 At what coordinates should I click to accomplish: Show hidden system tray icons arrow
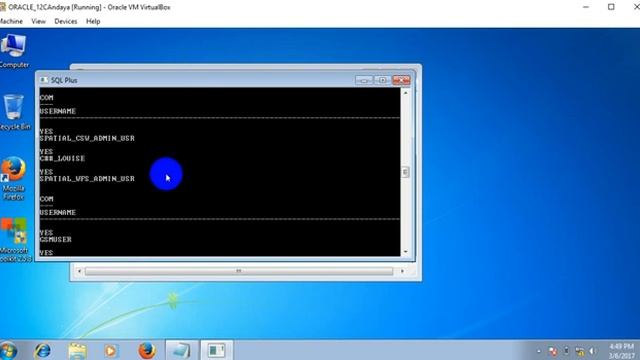(x=539, y=351)
